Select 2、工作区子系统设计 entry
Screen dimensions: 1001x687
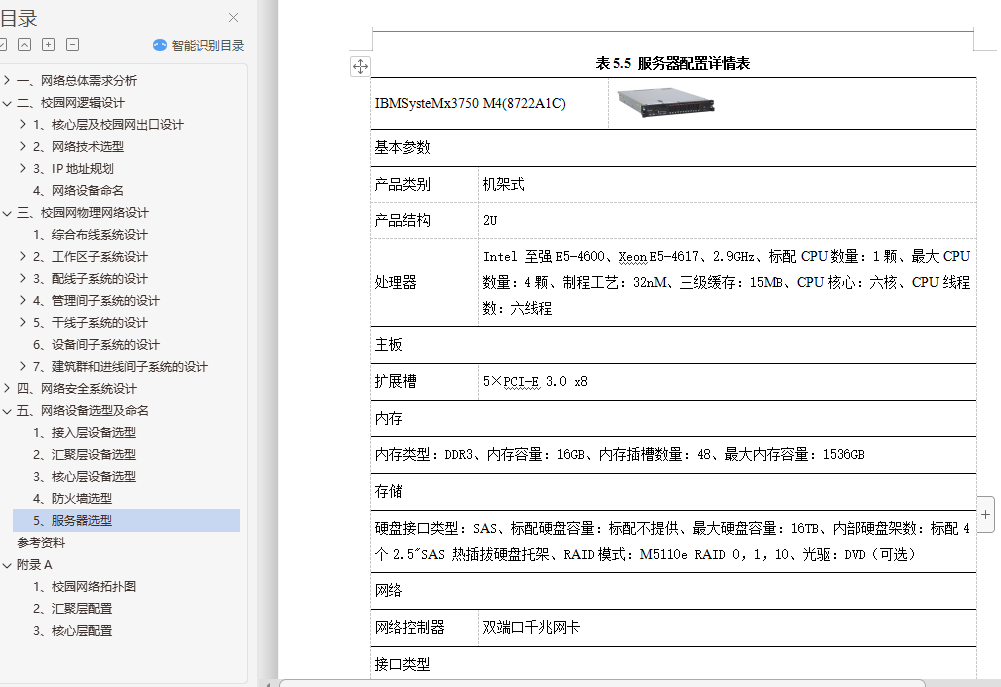click(x=91, y=257)
